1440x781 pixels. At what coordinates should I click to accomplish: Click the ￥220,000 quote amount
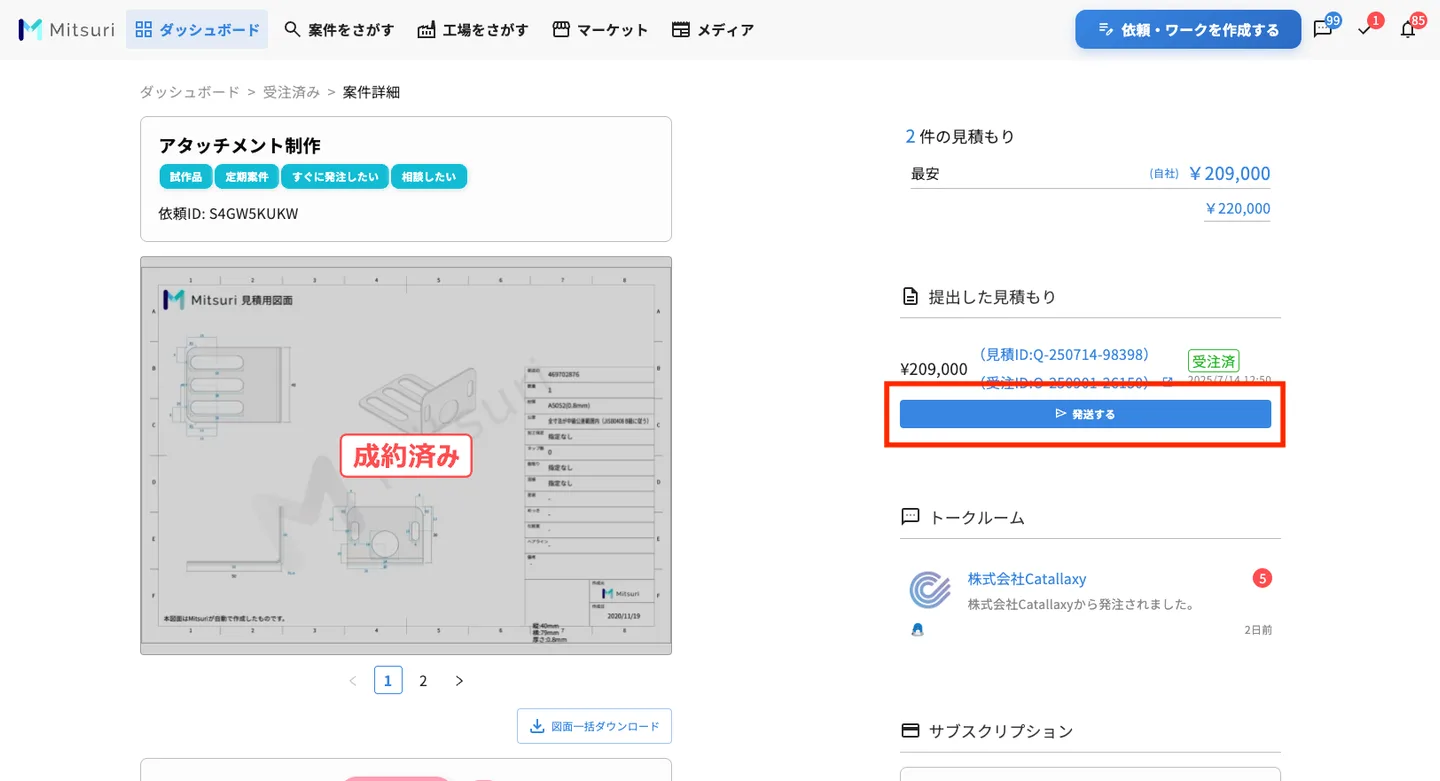[x=1237, y=209]
